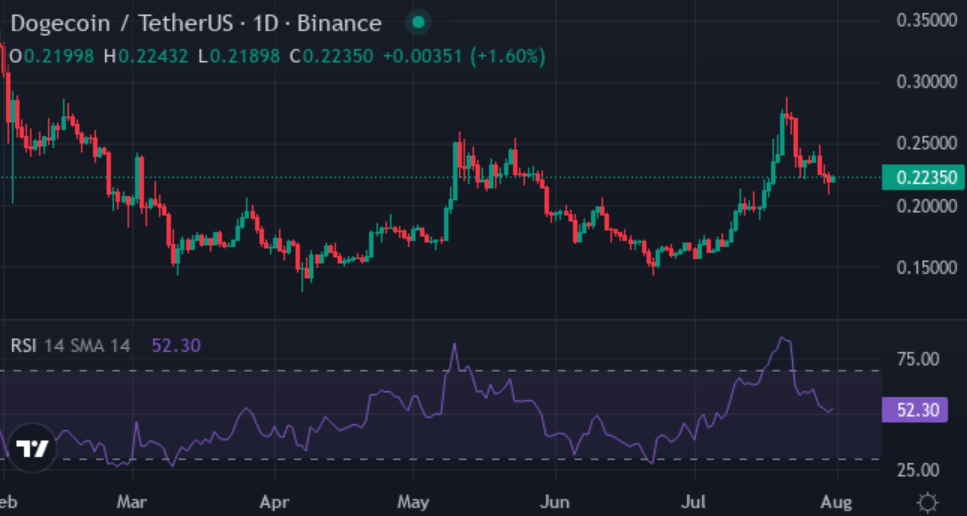Viewport: 967px width, 516px height.
Task: Click the 0.15000 price axis label
Action: tap(923, 268)
